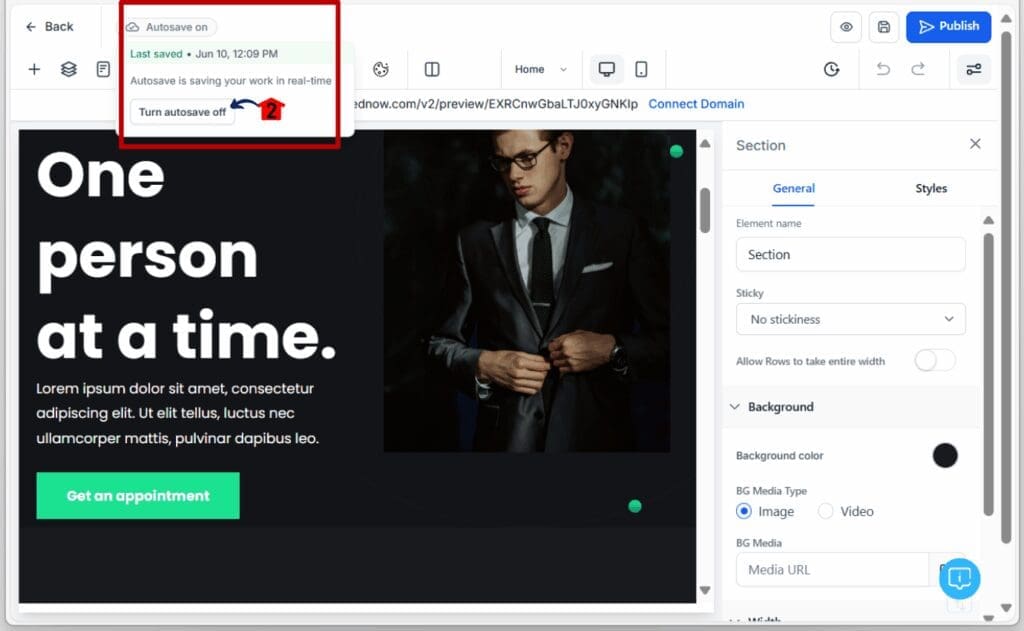Screen dimensions: 1024x631
Task: Click the Media URL input field
Action: coord(832,570)
